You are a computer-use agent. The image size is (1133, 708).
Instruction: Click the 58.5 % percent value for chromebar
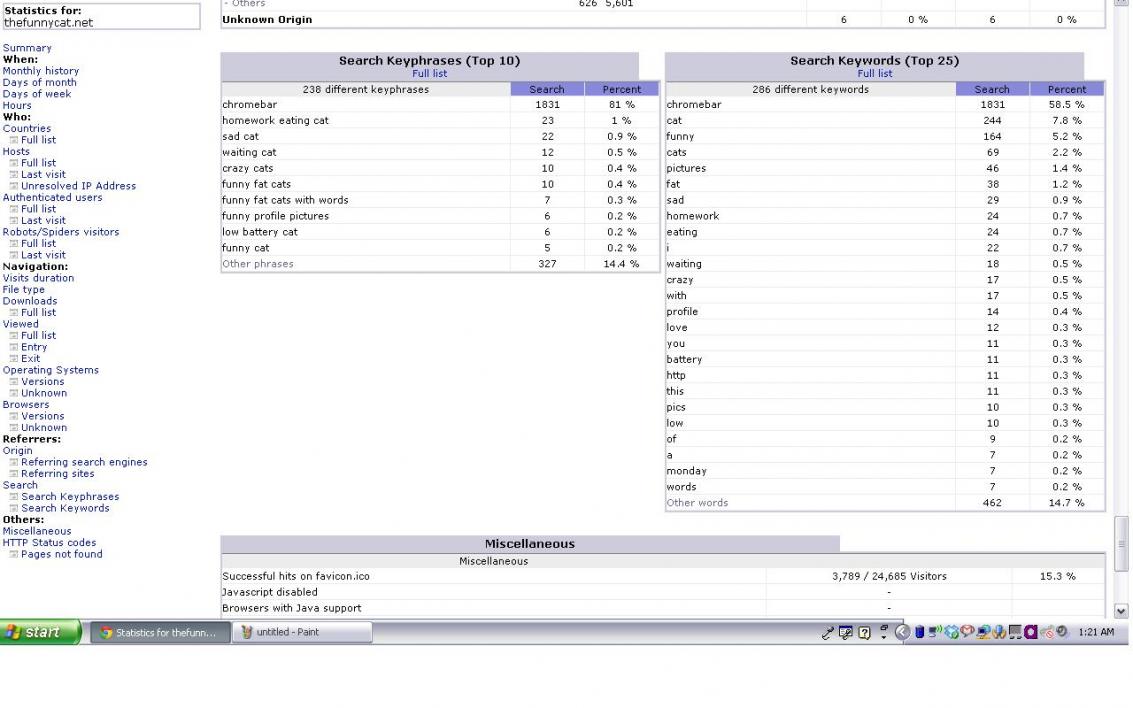[x=1067, y=105]
